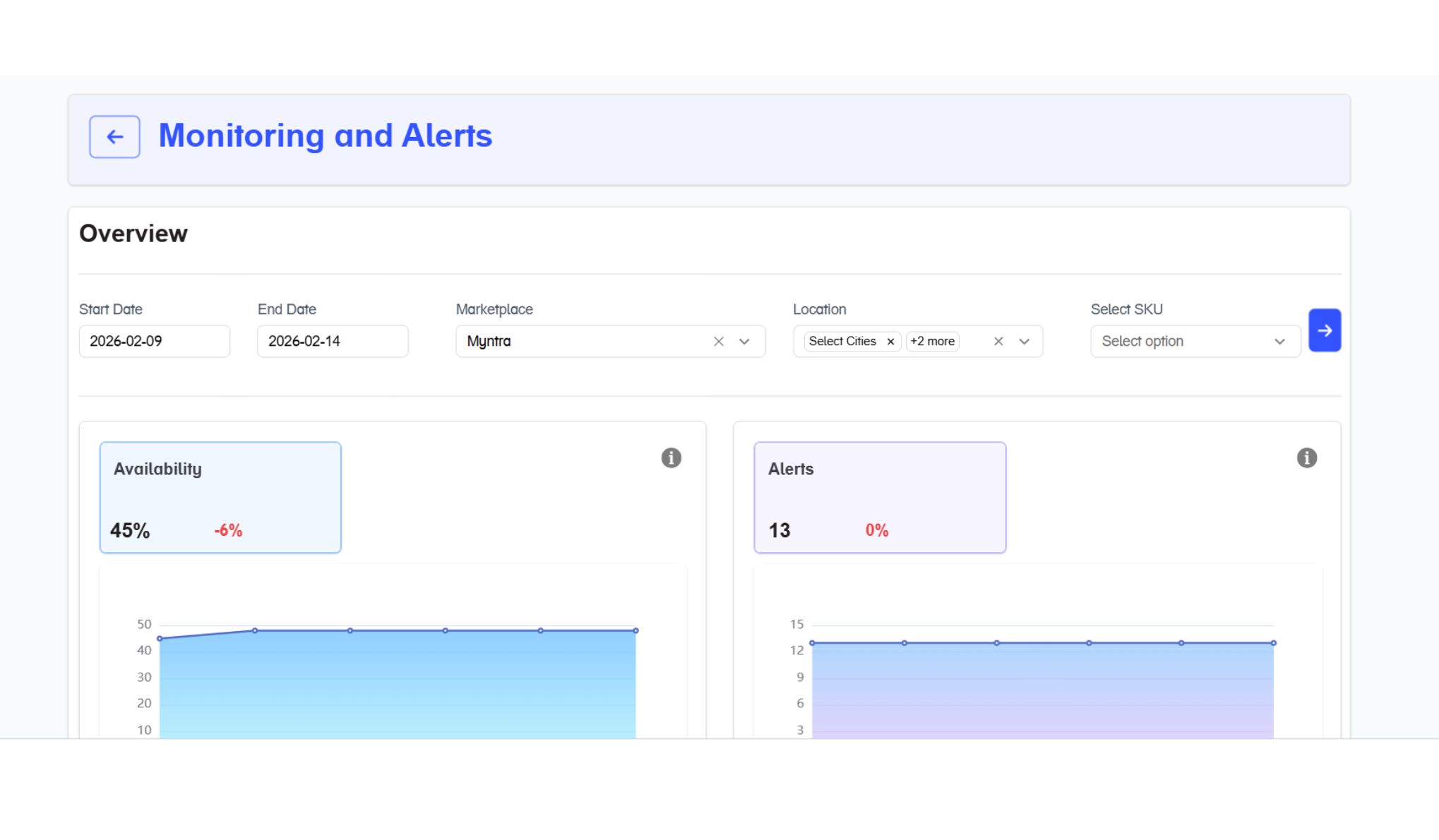The image size is (1439, 840).
Task: Open the Alerts chart info icon
Action: click(1306, 458)
